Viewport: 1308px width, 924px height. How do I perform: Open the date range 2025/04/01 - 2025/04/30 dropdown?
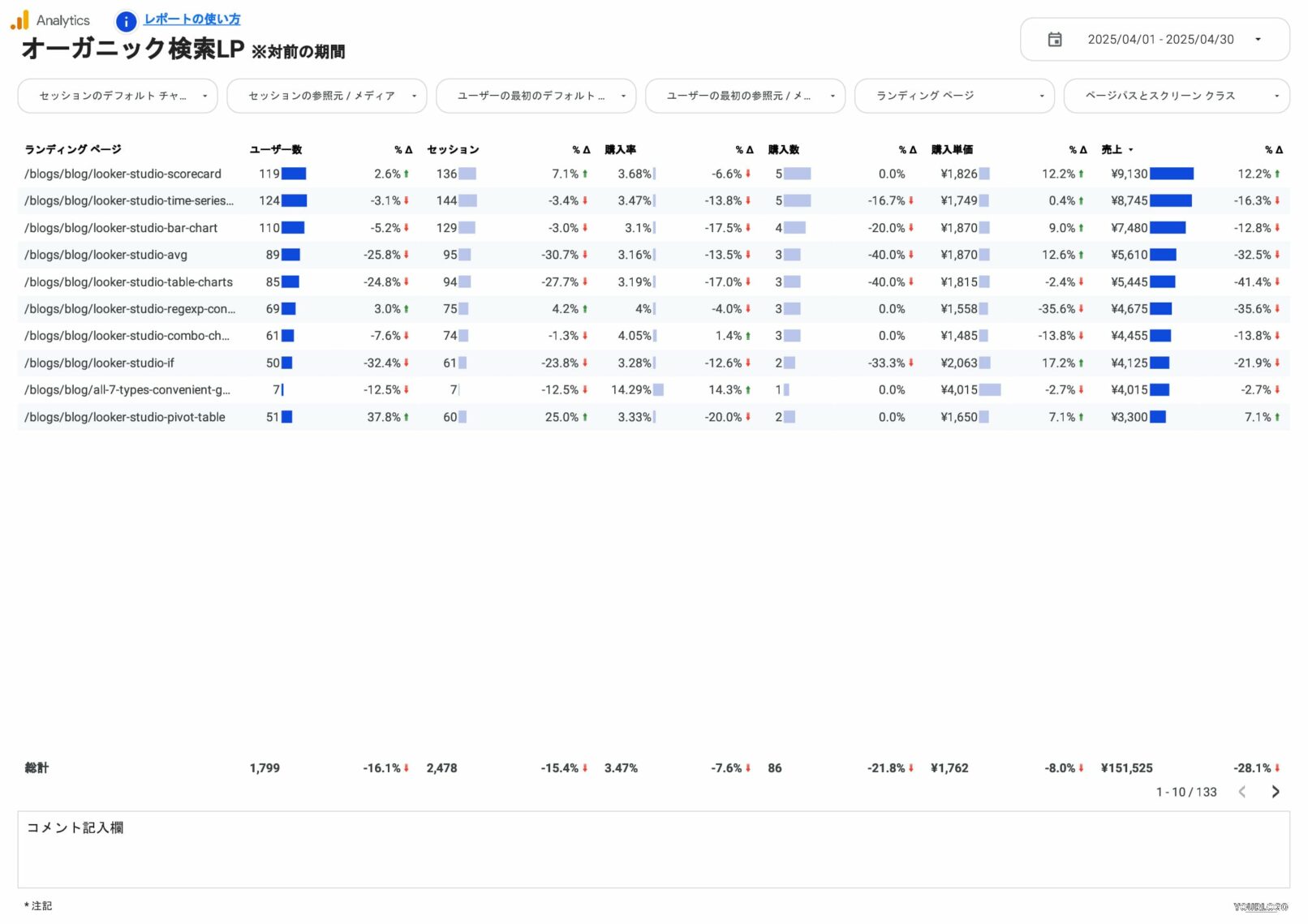pyautogui.click(x=1160, y=40)
